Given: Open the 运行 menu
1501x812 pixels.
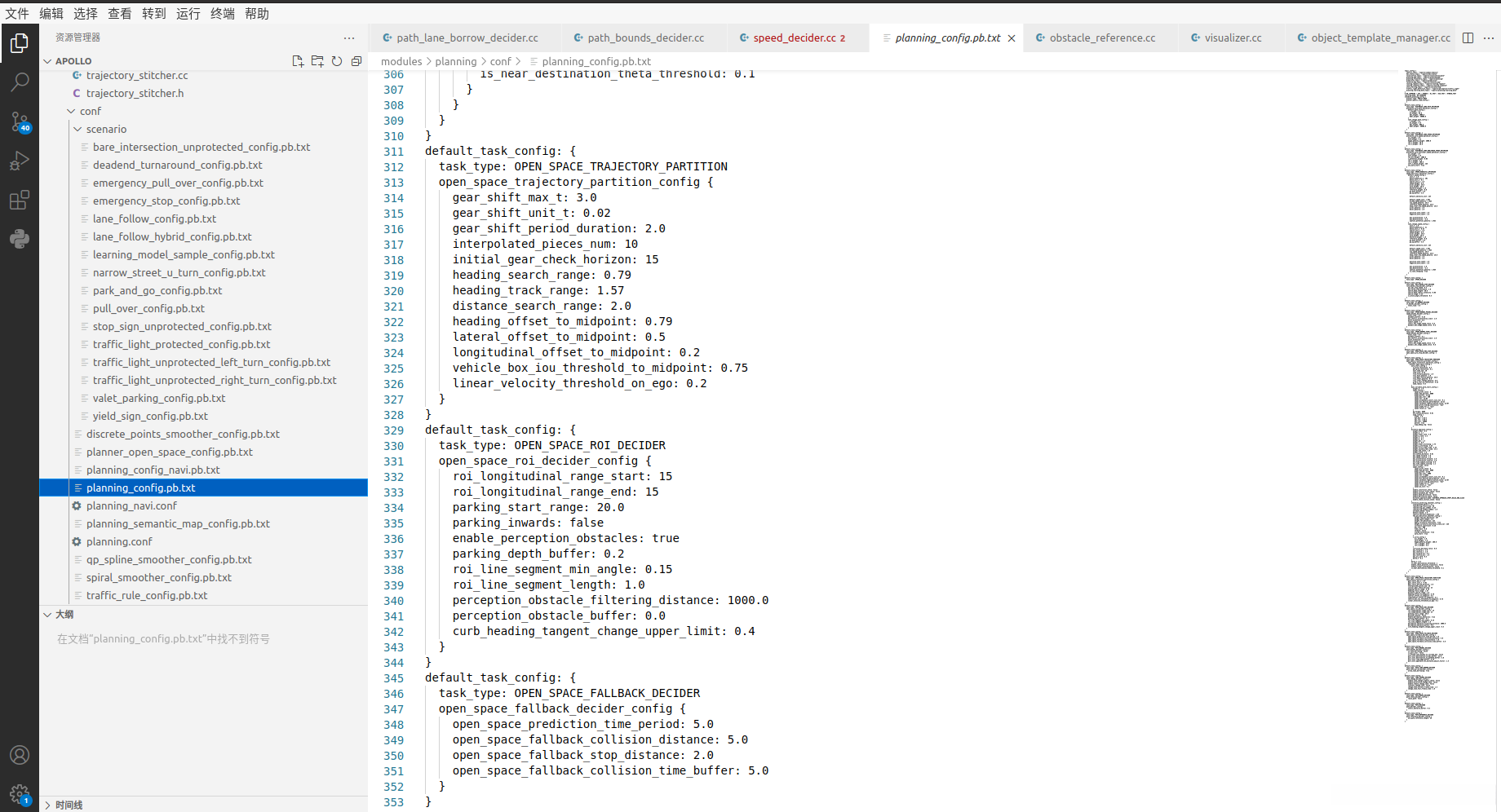Looking at the screenshot, I should tap(188, 14).
